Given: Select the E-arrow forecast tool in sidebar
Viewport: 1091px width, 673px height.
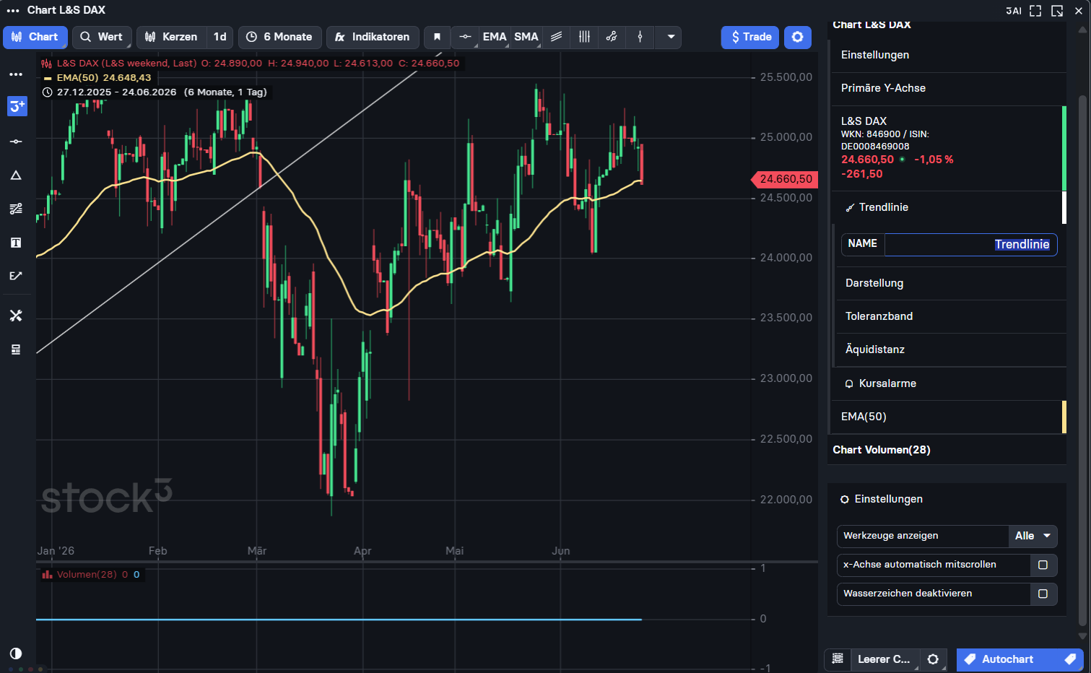Looking at the screenshot, I should tap(16, 276).
